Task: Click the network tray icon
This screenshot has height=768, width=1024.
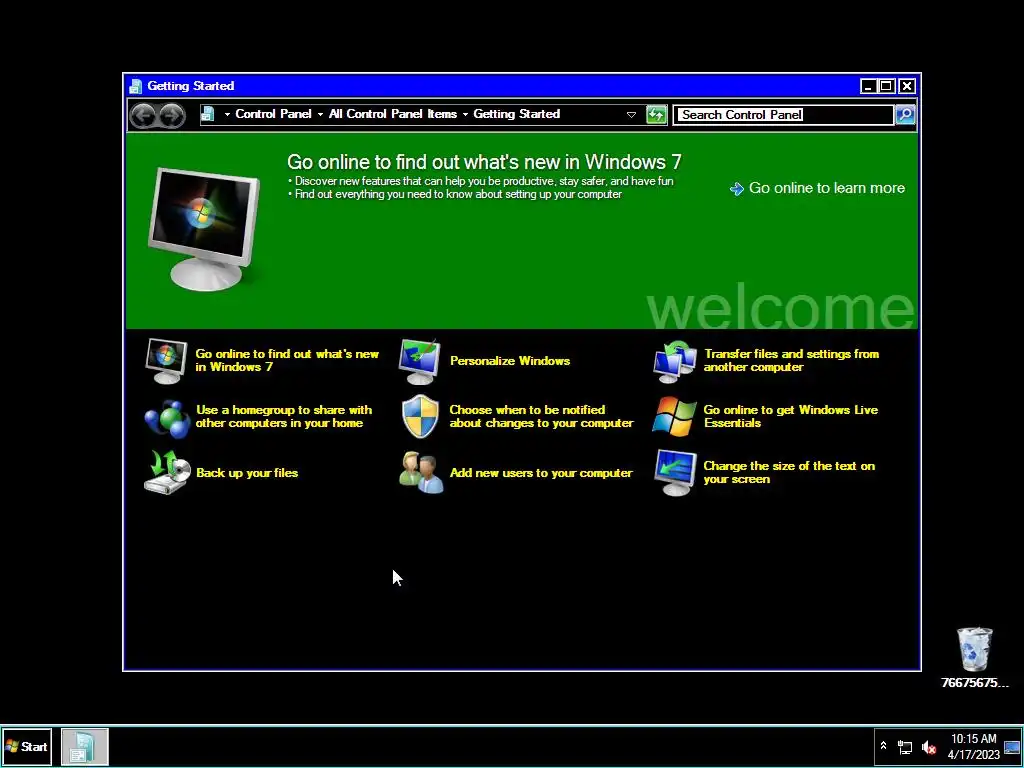Action: tap(904, 747)
